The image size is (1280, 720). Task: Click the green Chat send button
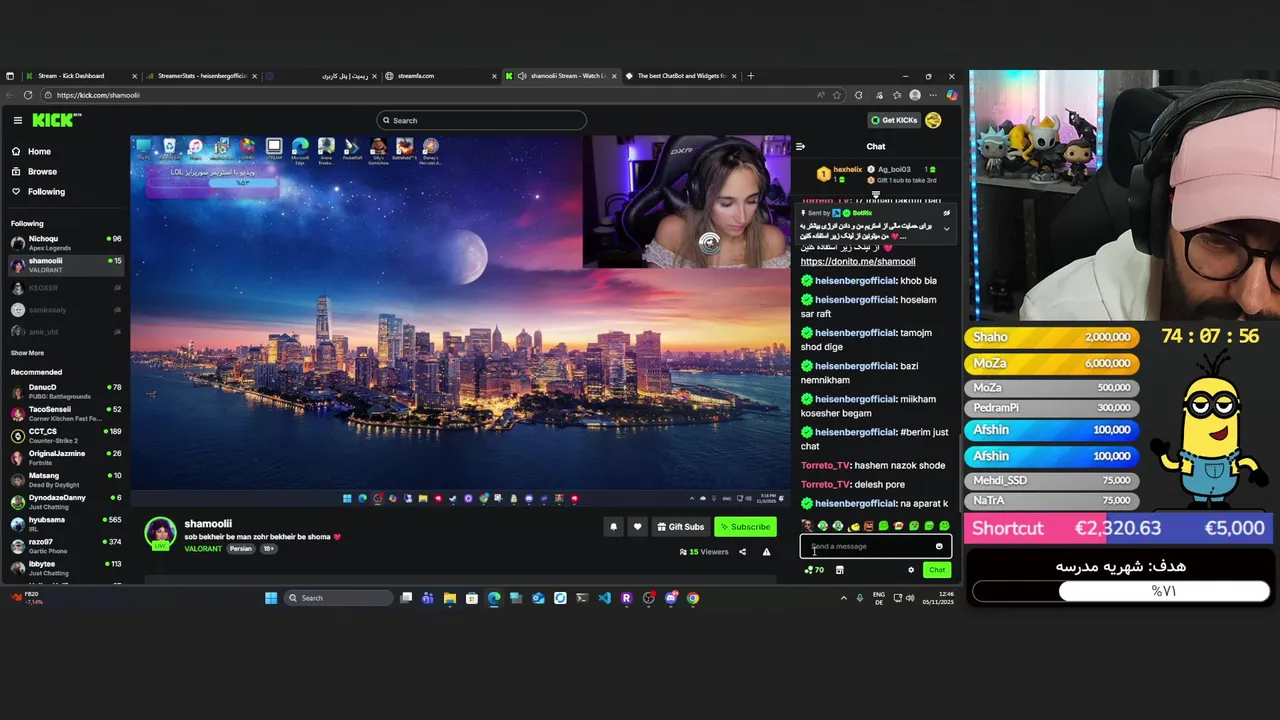[x=936, y=570]
